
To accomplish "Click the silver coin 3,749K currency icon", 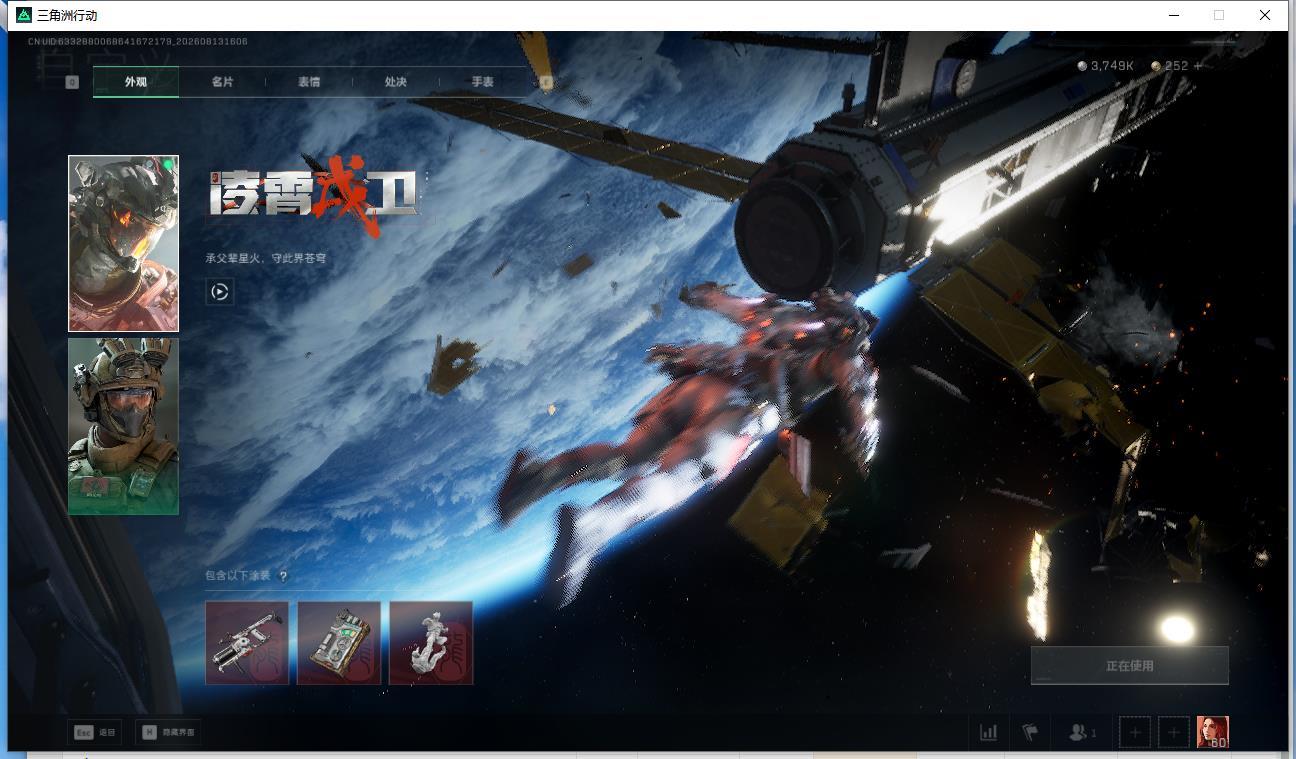I will pyautogui.click(x=1081, y=66).
